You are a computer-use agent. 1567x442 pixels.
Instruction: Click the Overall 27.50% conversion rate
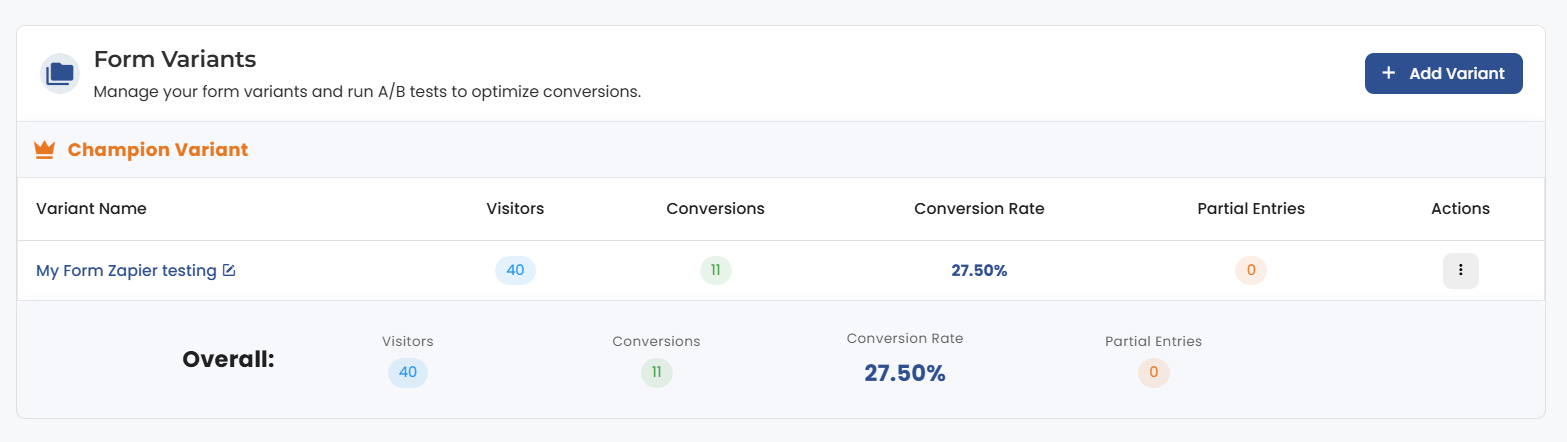pyautogui.click(x=905, y=373)
